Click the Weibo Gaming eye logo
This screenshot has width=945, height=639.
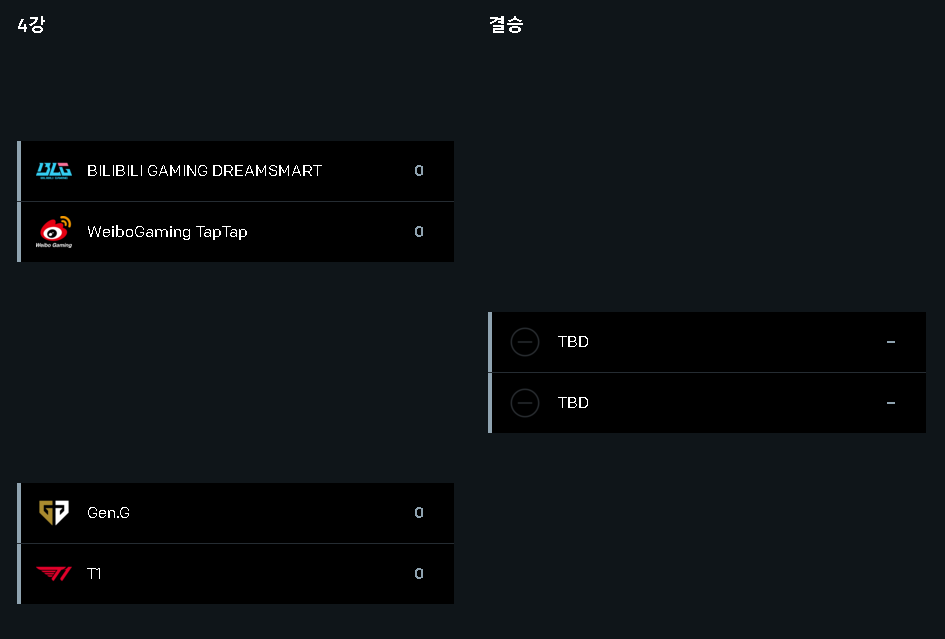coord(54,232)
